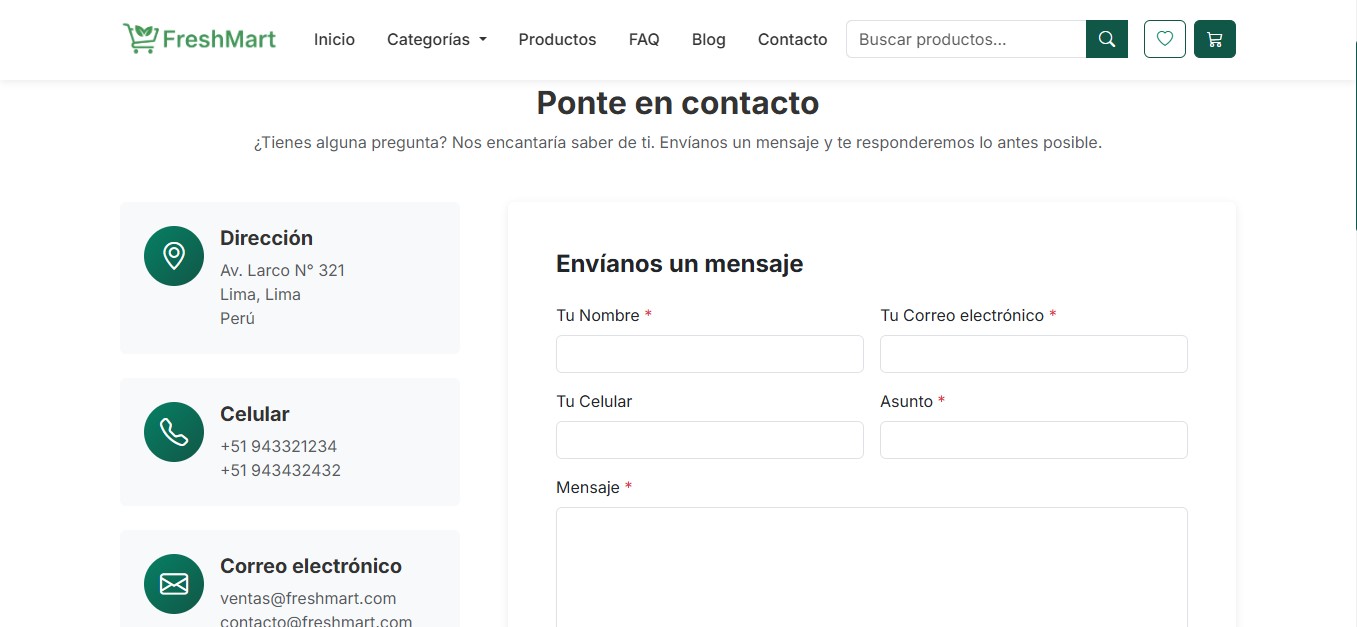Click the Dirección location pin icon
This screenshot has width=1357, height=627.
pos(174,256)
